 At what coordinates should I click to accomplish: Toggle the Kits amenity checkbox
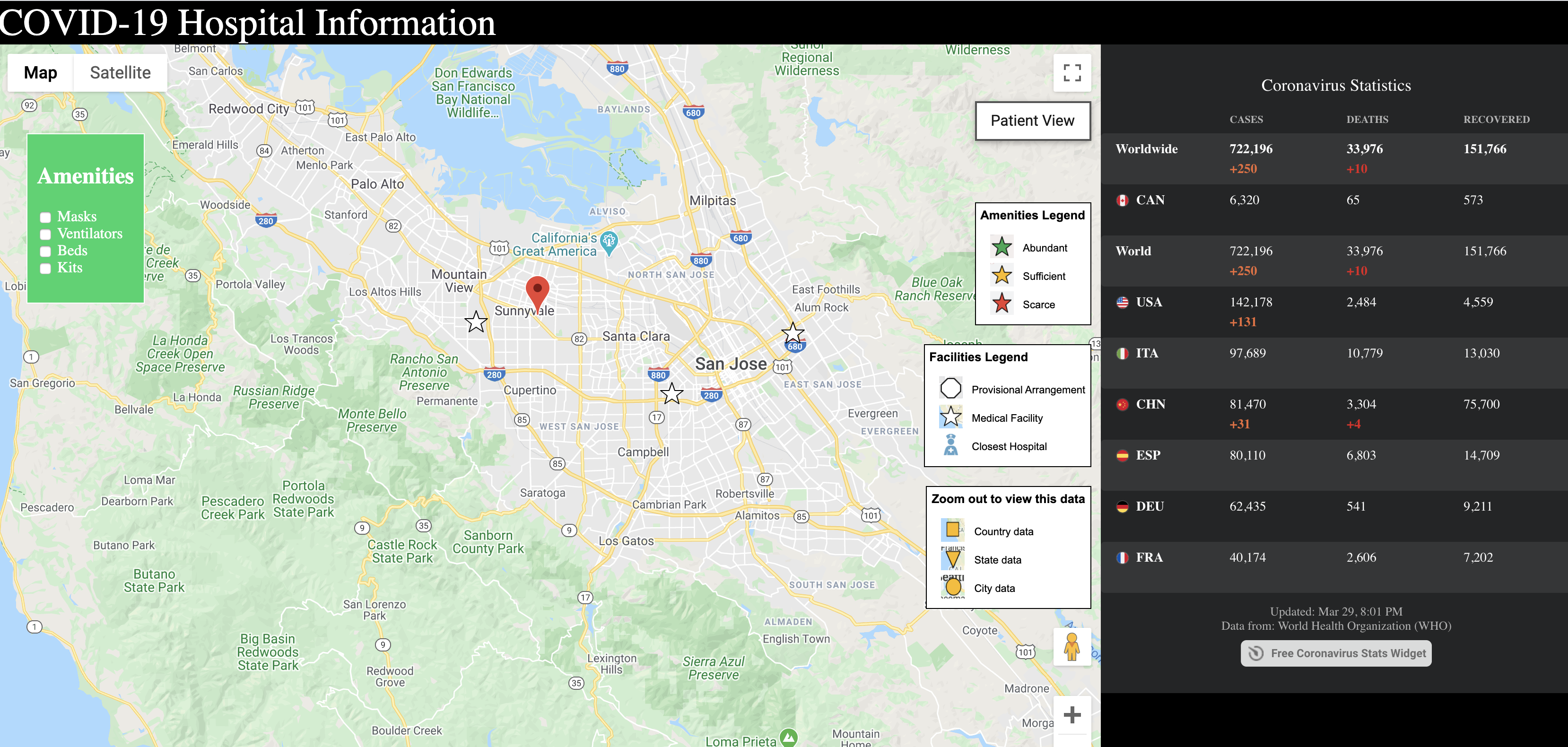click(x=46, y=269)
